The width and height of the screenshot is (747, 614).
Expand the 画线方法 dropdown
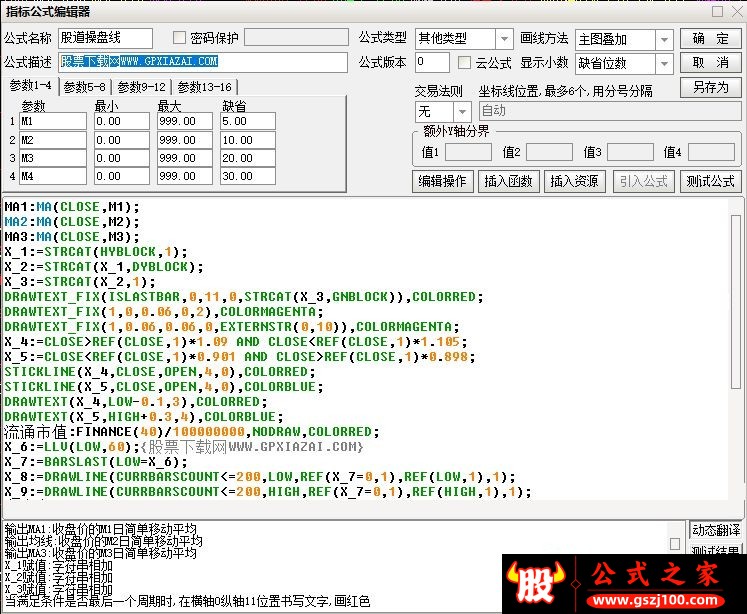(x=664, y=40)
